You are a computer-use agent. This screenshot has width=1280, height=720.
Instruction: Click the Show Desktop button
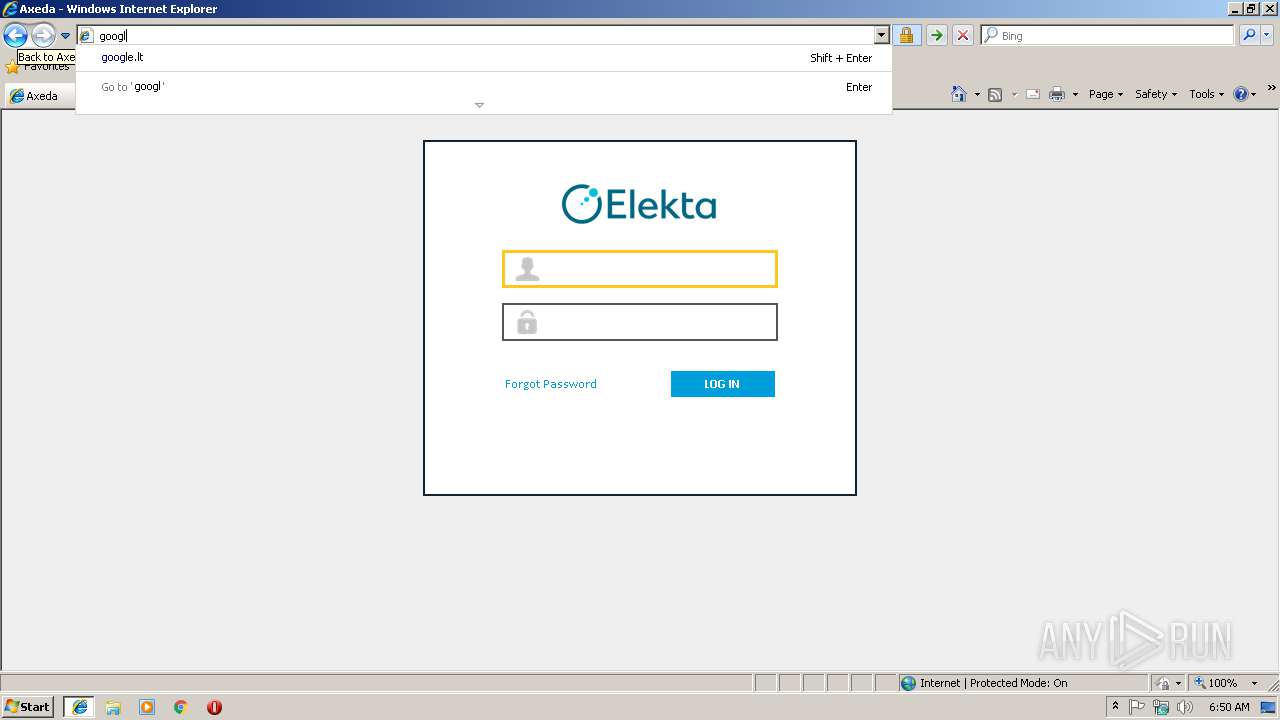point(1270,707)
